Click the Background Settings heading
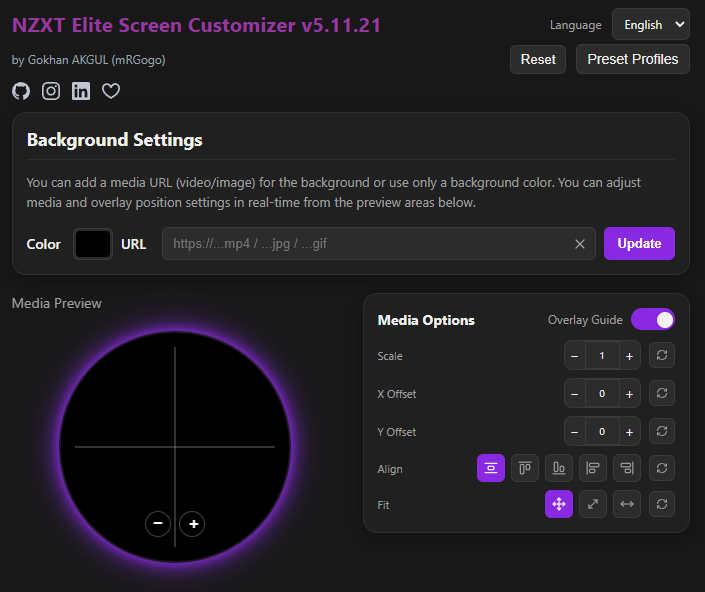 [x=115, y=140]
